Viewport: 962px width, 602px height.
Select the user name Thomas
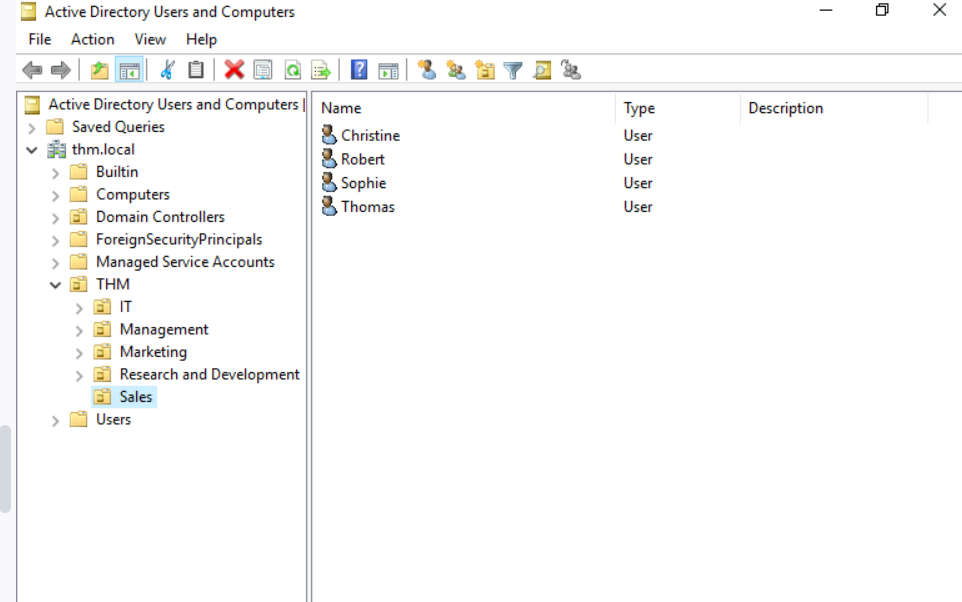pos(368,207)
